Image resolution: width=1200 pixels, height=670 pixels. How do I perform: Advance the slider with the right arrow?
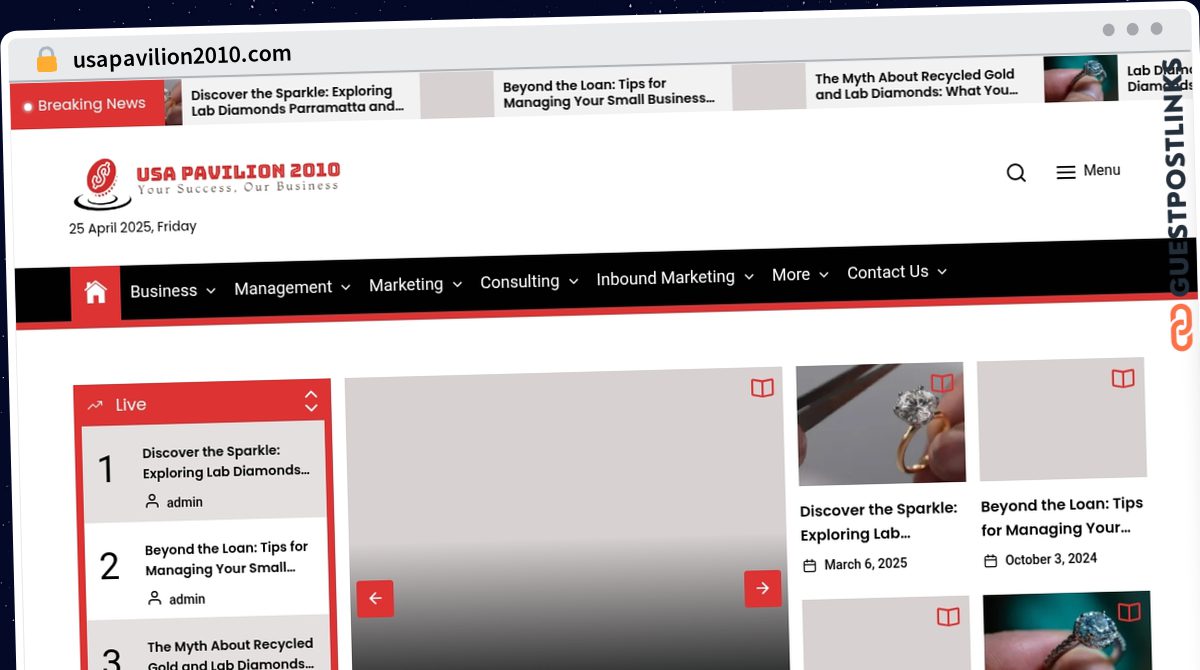[762, 589]
